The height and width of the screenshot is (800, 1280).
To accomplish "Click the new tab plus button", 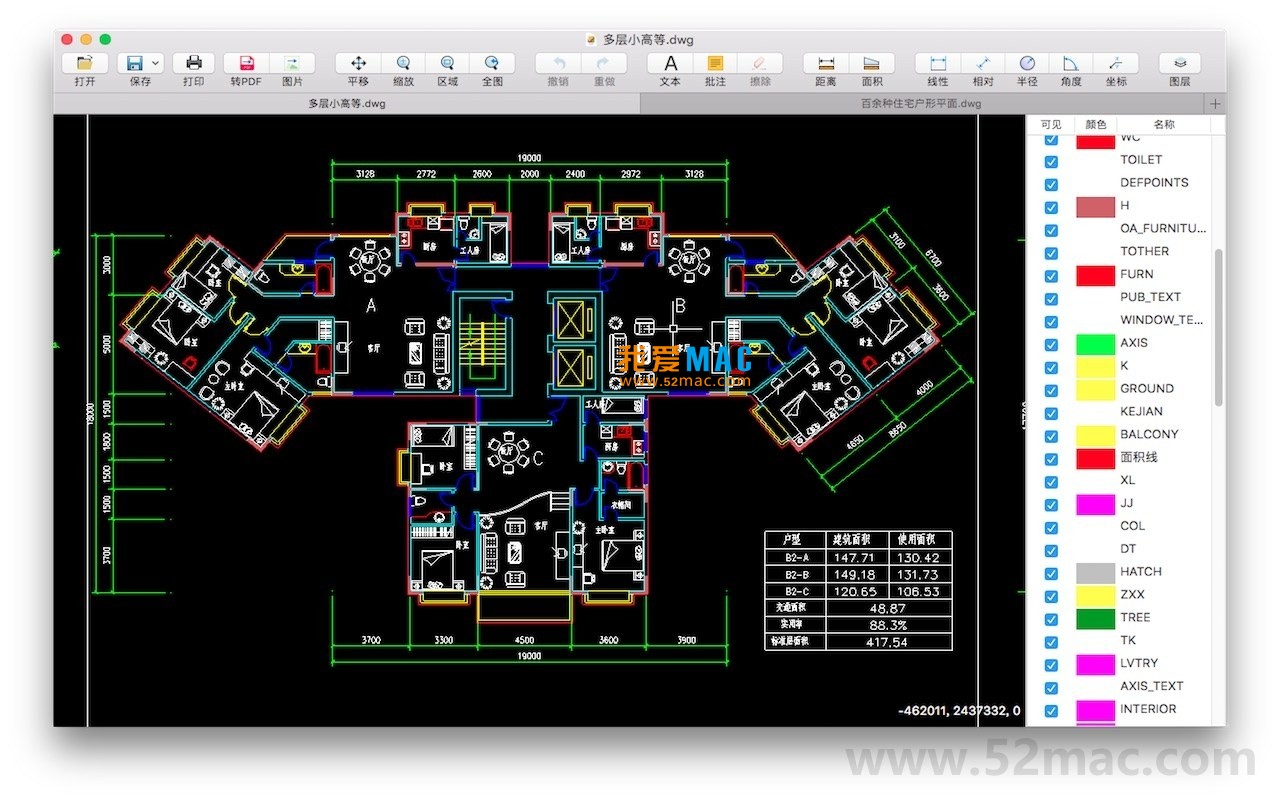I will coord(1214,103).
